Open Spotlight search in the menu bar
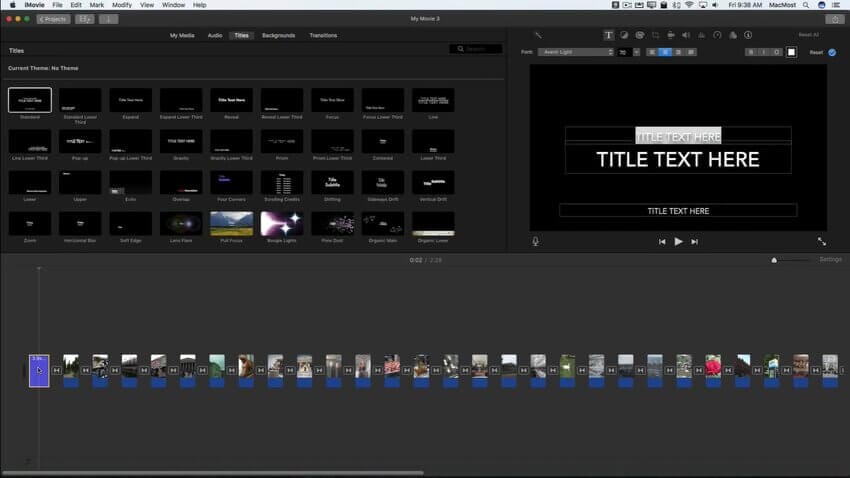The height and width of the screenshot is (478, 850). click(x=806, y=5)
